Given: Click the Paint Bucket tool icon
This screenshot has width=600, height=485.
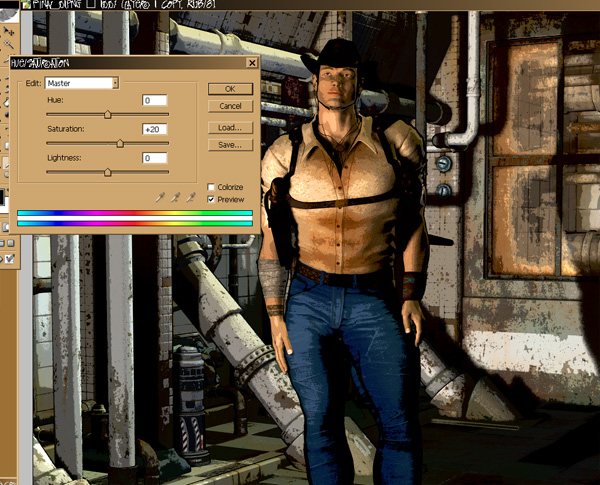Looking at the screenshot, I should coord(8,102).
